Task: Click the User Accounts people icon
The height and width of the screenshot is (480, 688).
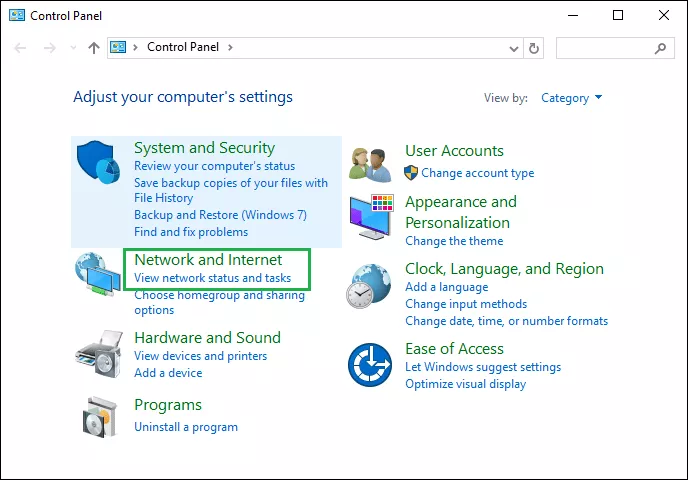Action: (x=371, y=165)
